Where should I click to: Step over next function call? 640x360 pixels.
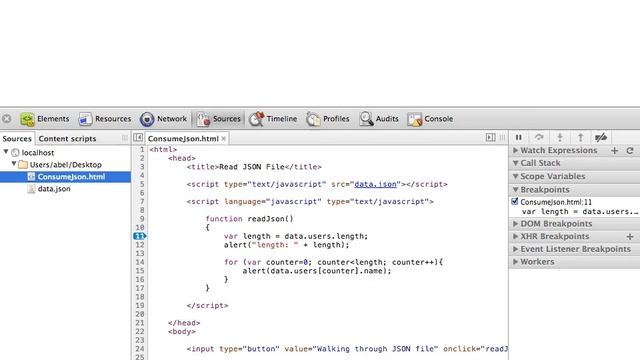(x=539, y=138)
